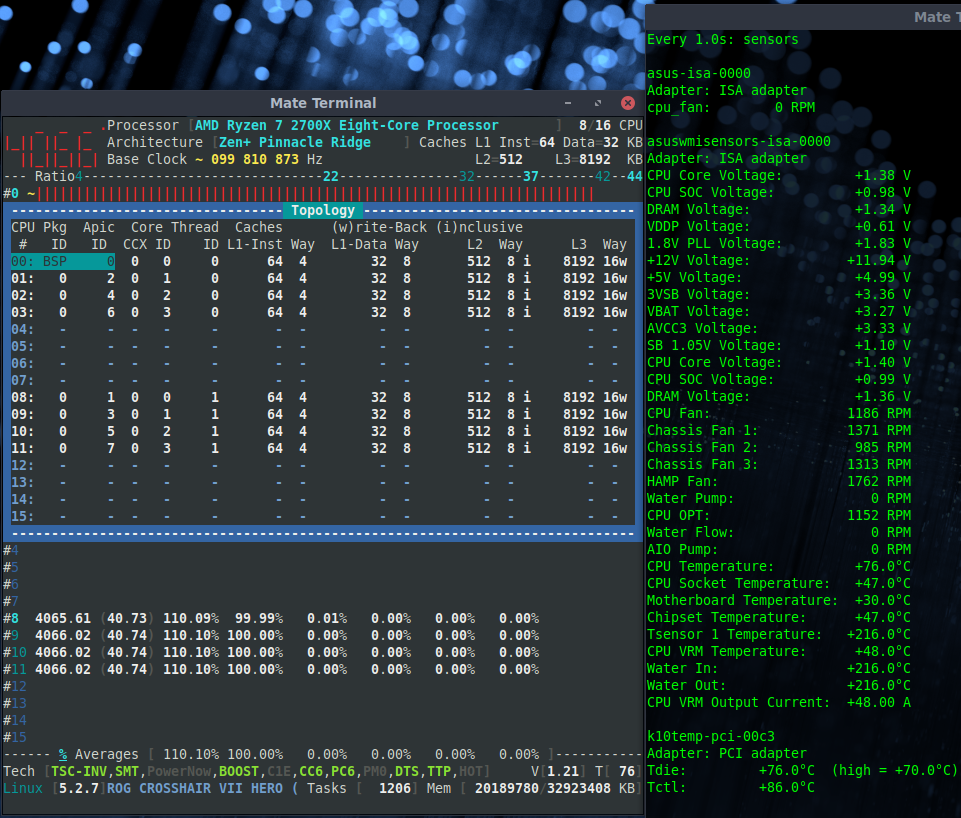Click the Base Clock value 099 810 873
The height and width of the screenshot is (818, 961).
255,159
